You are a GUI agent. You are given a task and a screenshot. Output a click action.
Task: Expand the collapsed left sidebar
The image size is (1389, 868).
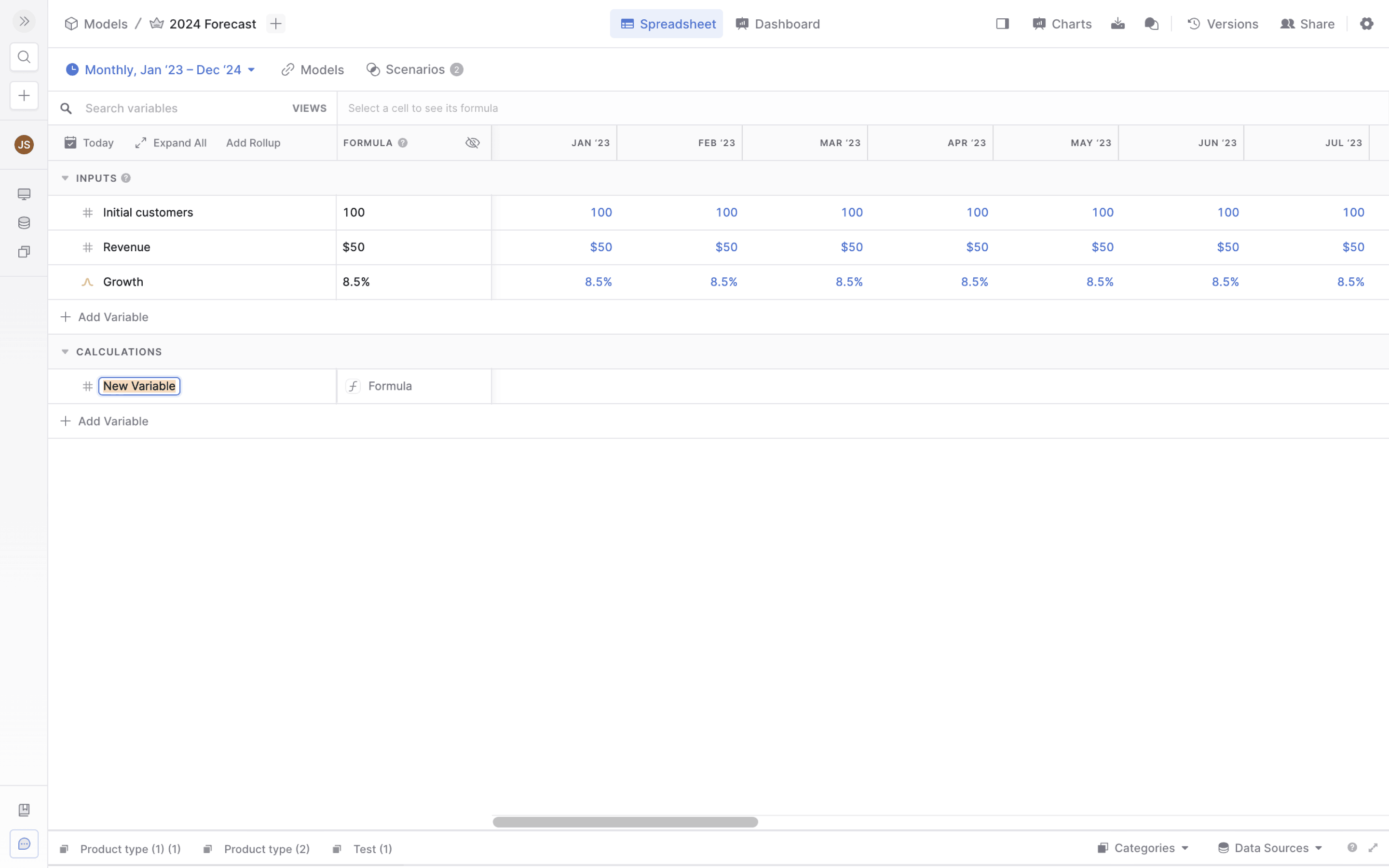point(24,22)
